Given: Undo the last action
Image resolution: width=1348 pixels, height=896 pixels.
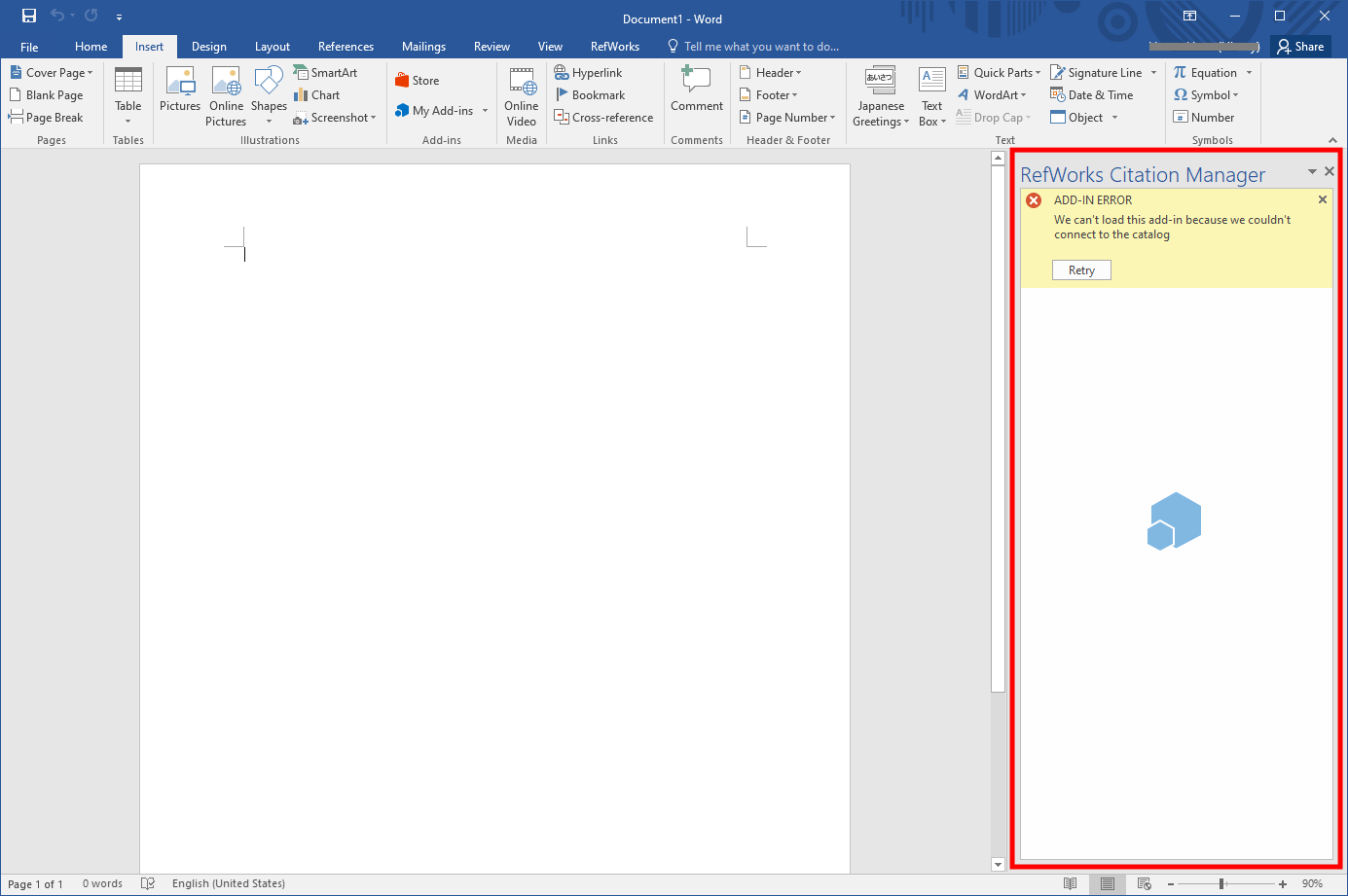Looking at the screenshot, I should pos(57,16).
